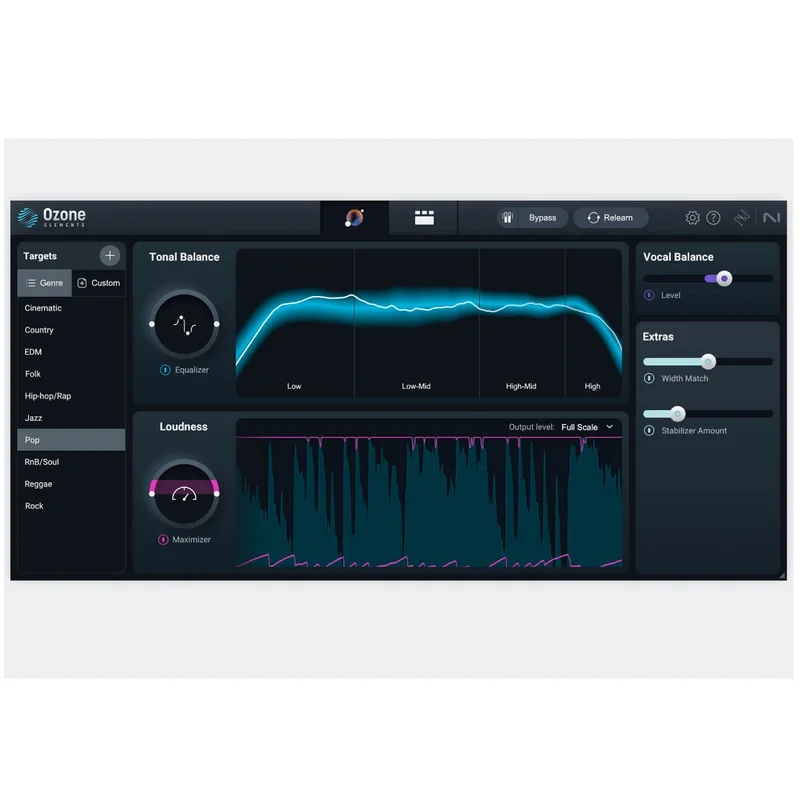
Task: Open the Master Assistant view icon
Action: [355, 218]
